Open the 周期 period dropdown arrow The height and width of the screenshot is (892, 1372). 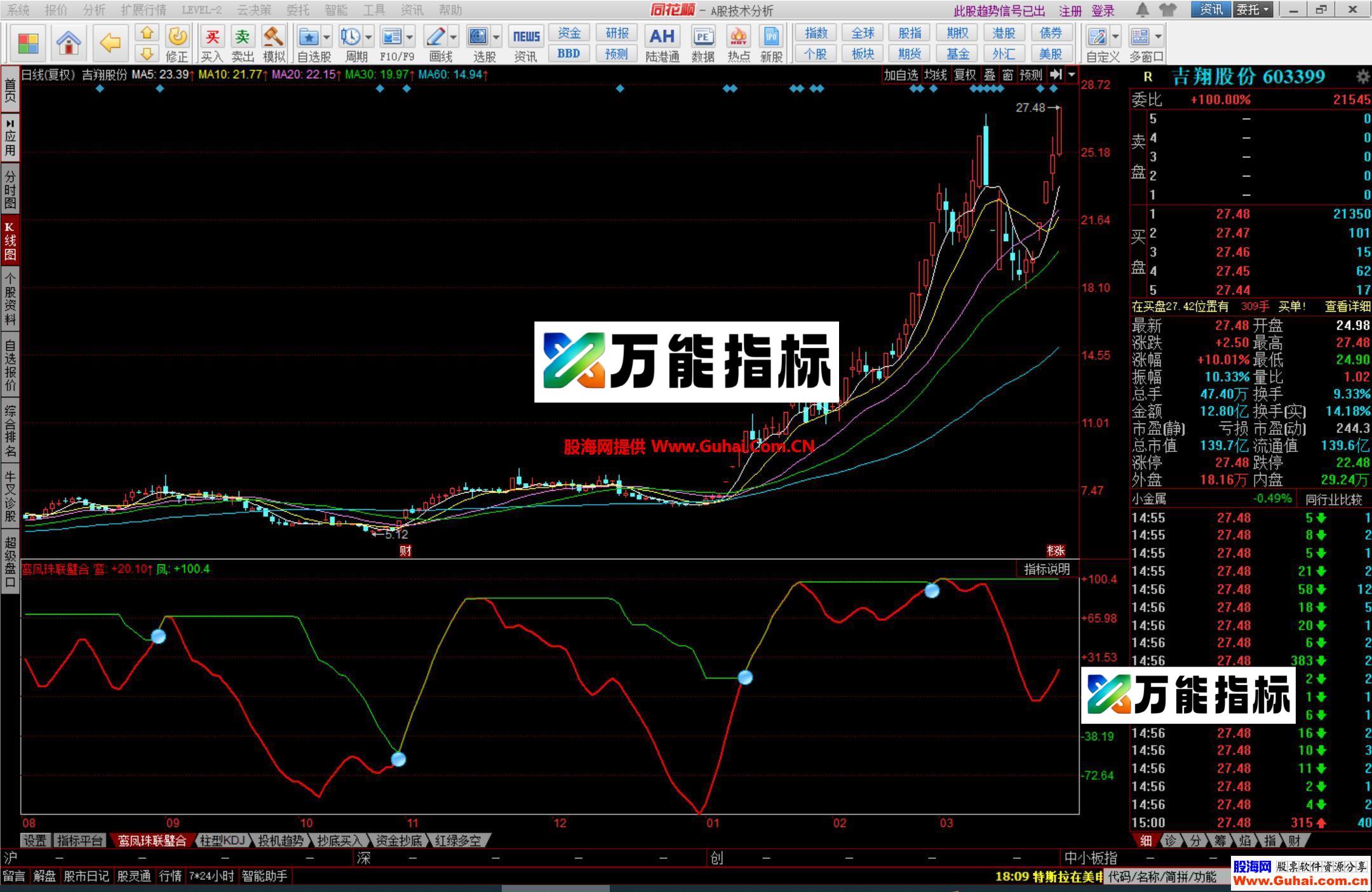point(368,36)
